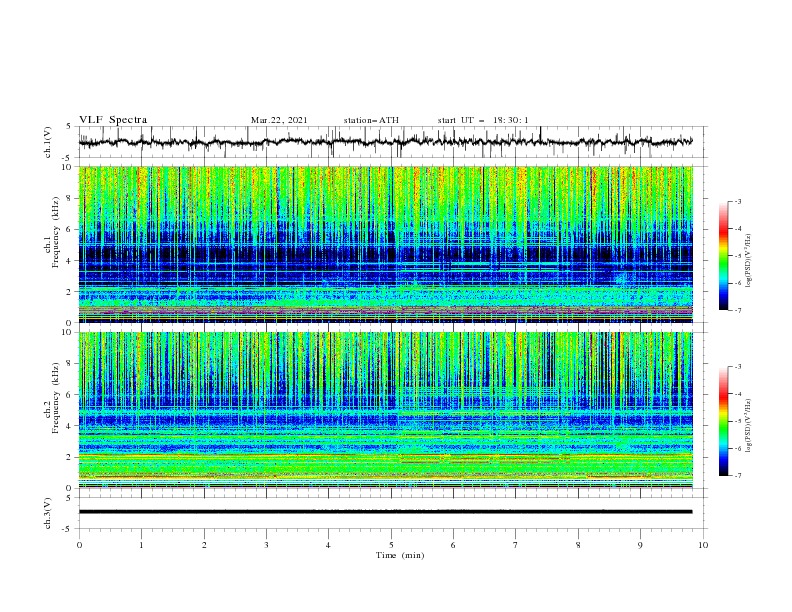Select the lower color bar "log(PSD)(V²/Hz)" label
The height and width of the screenshot is (612, 792).
(749, 425)
